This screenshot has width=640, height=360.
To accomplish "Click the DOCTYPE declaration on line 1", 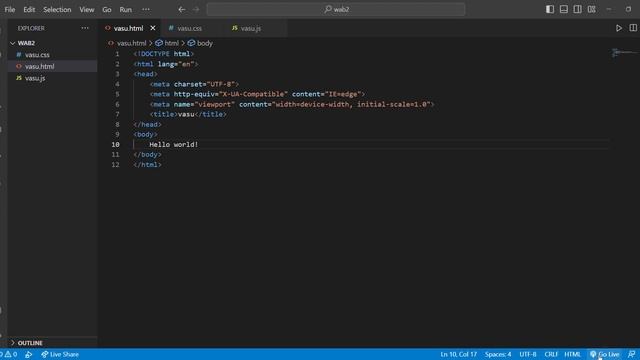I will 164,54.
